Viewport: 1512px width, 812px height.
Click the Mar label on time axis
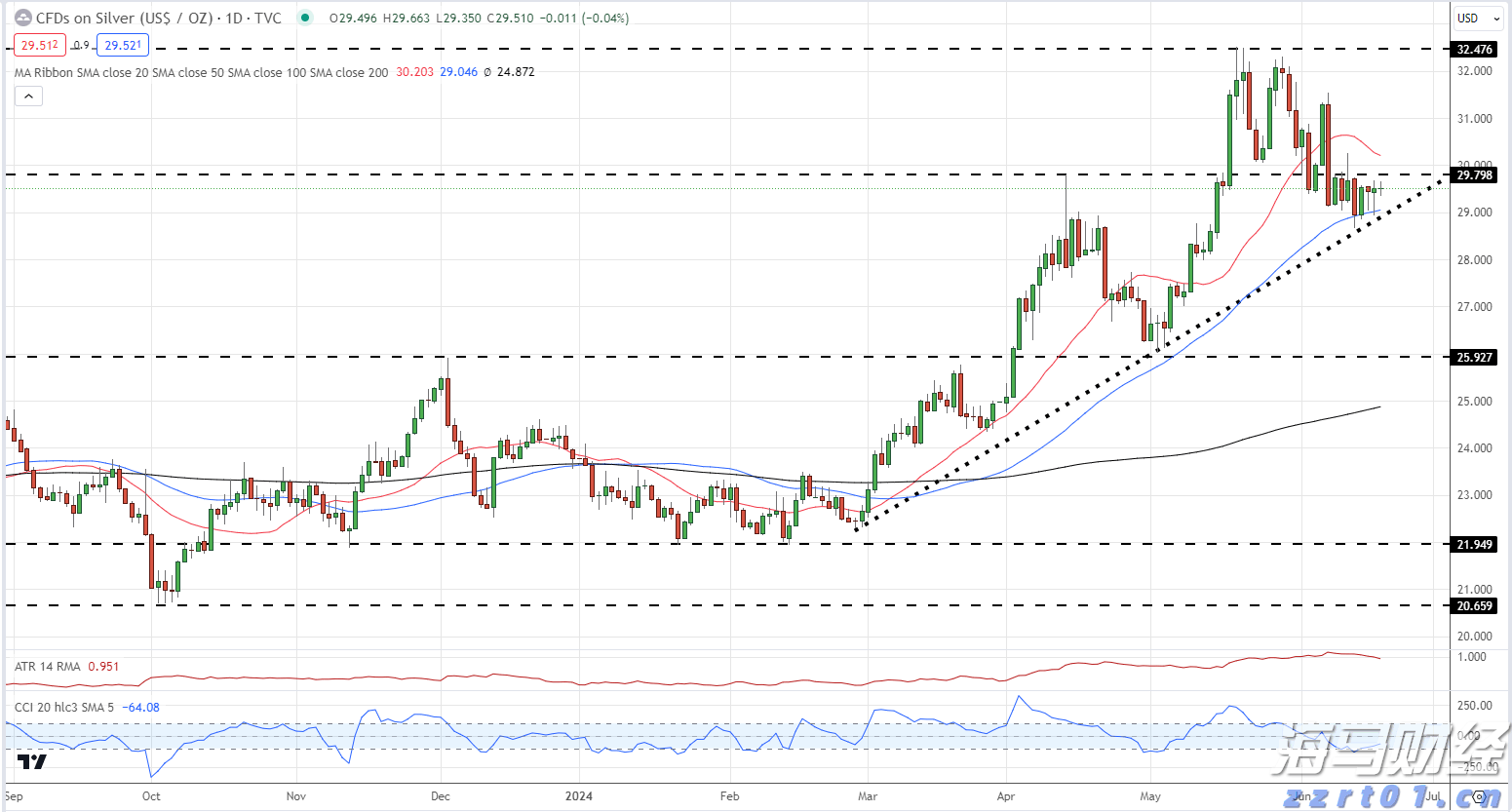(x=868, y=795)
